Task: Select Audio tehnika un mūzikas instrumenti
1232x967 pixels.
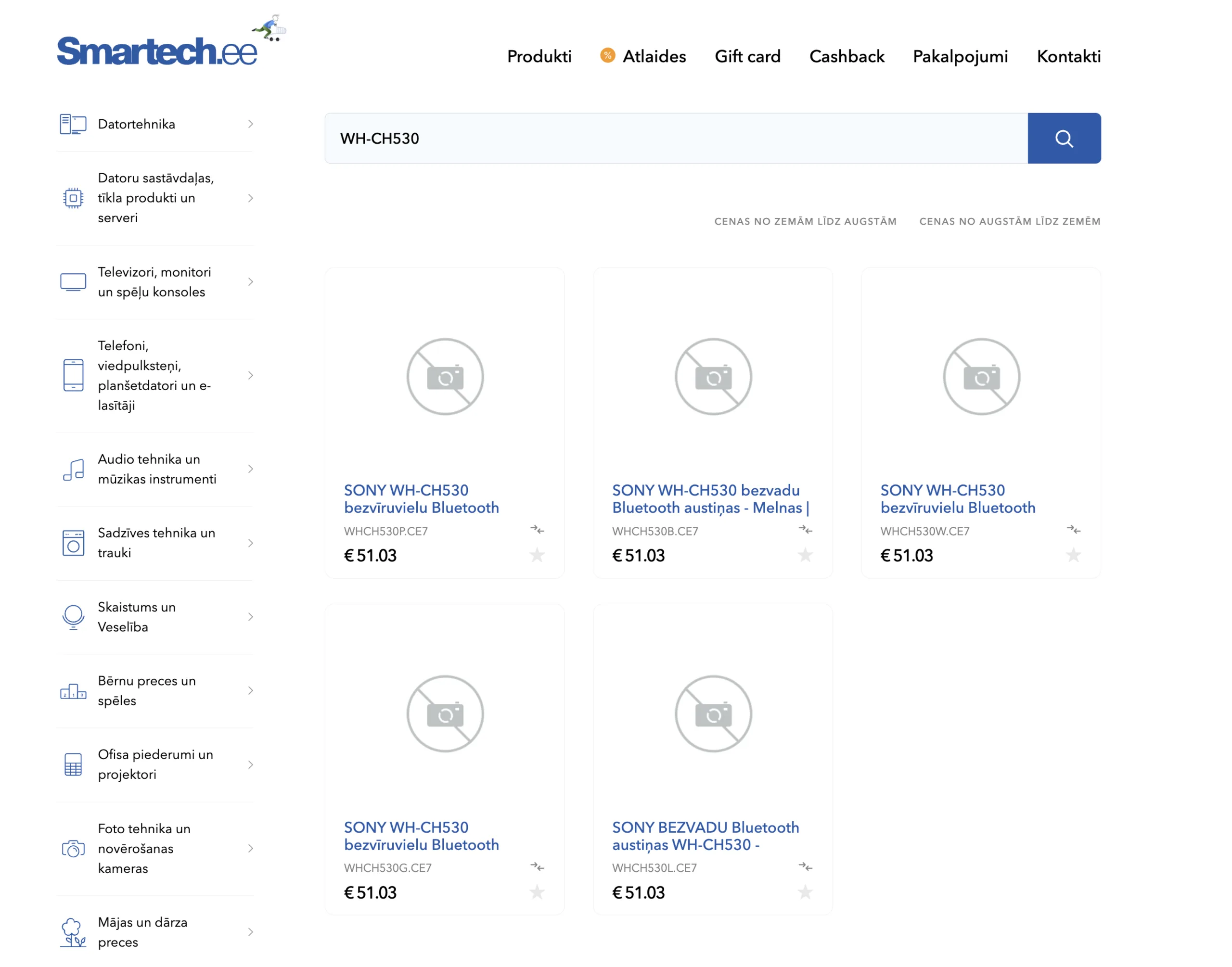Action: pos(157,470)
